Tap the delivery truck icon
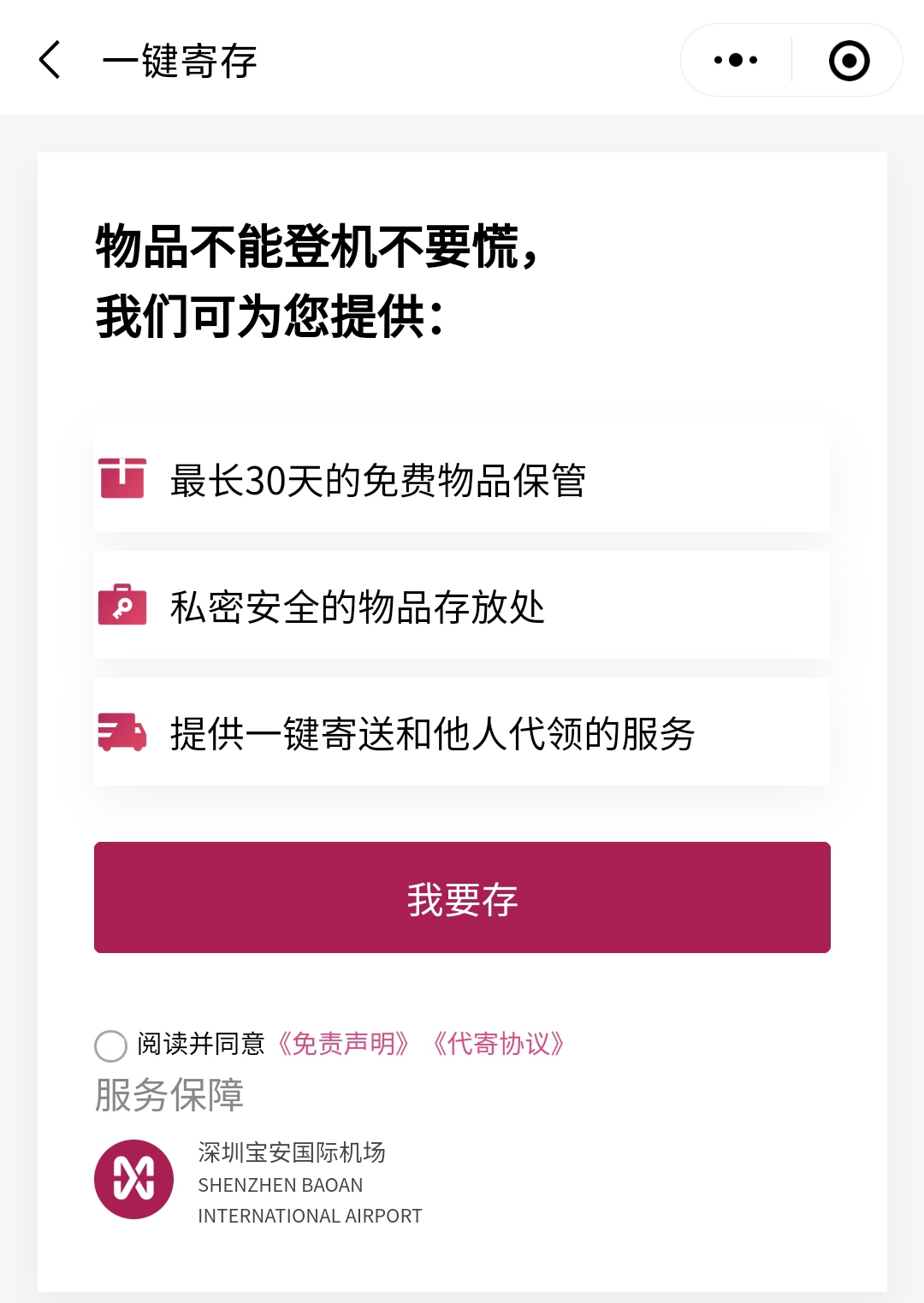 [122, 731]
